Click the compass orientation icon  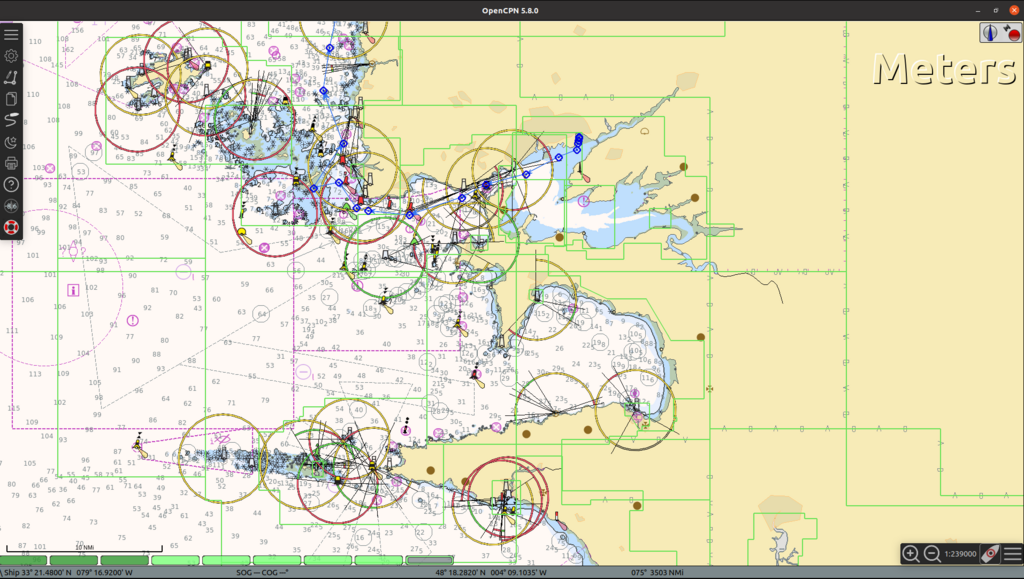[x=990, y=33]
